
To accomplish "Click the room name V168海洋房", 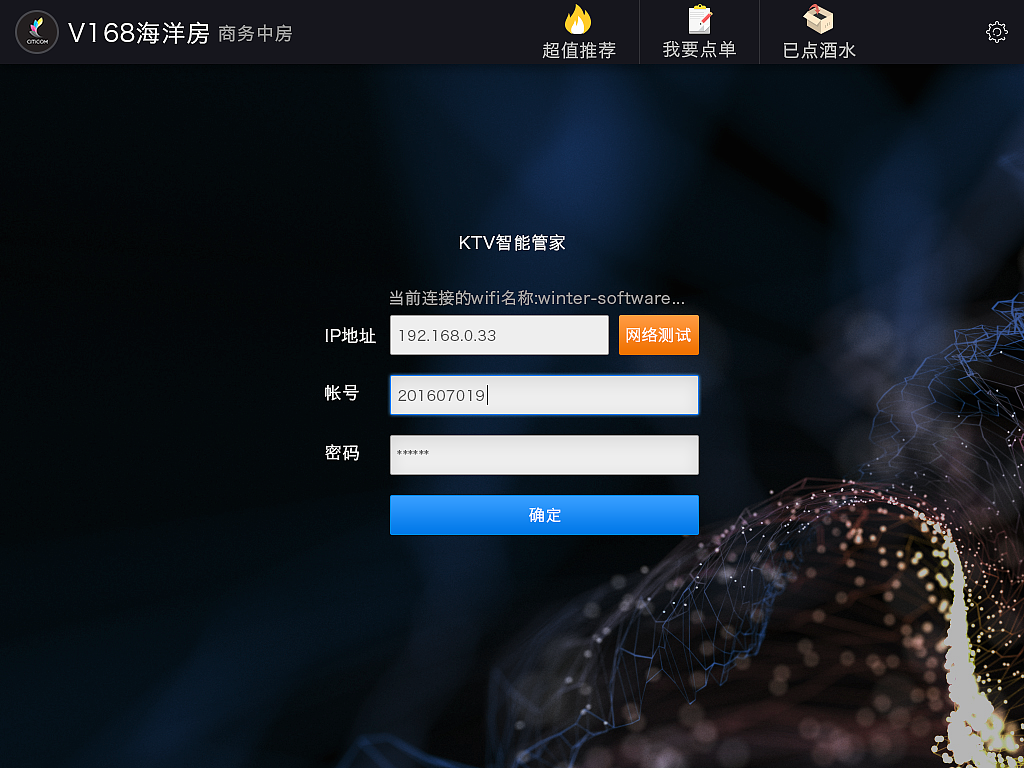I will 139,31.
